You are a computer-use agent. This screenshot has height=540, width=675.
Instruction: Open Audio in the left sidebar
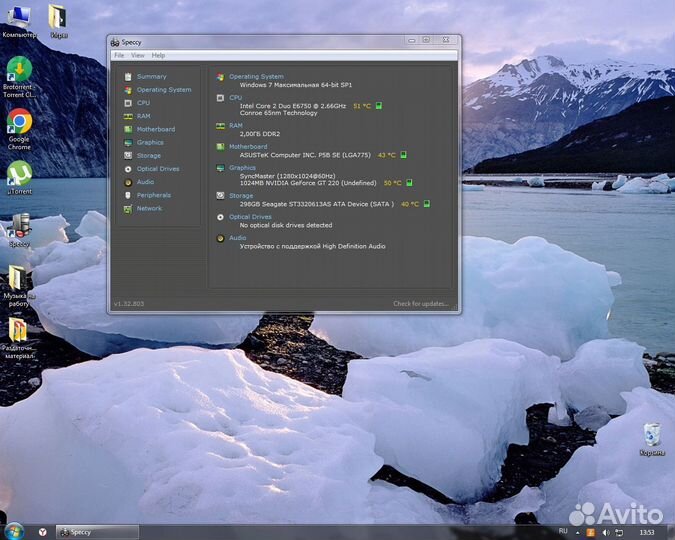(x=145, y=182)
